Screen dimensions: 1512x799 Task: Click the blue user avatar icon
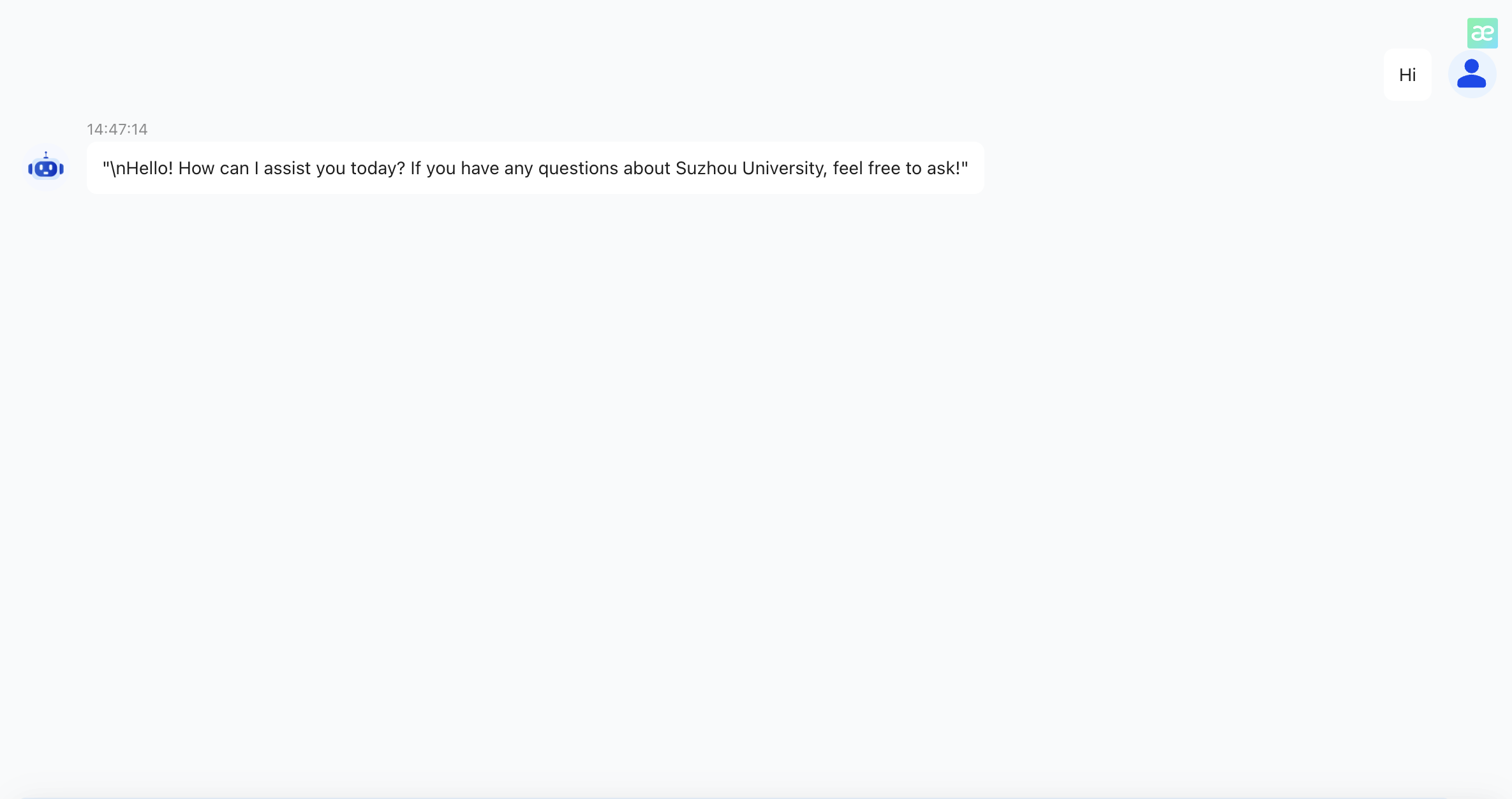point(1472,75)
